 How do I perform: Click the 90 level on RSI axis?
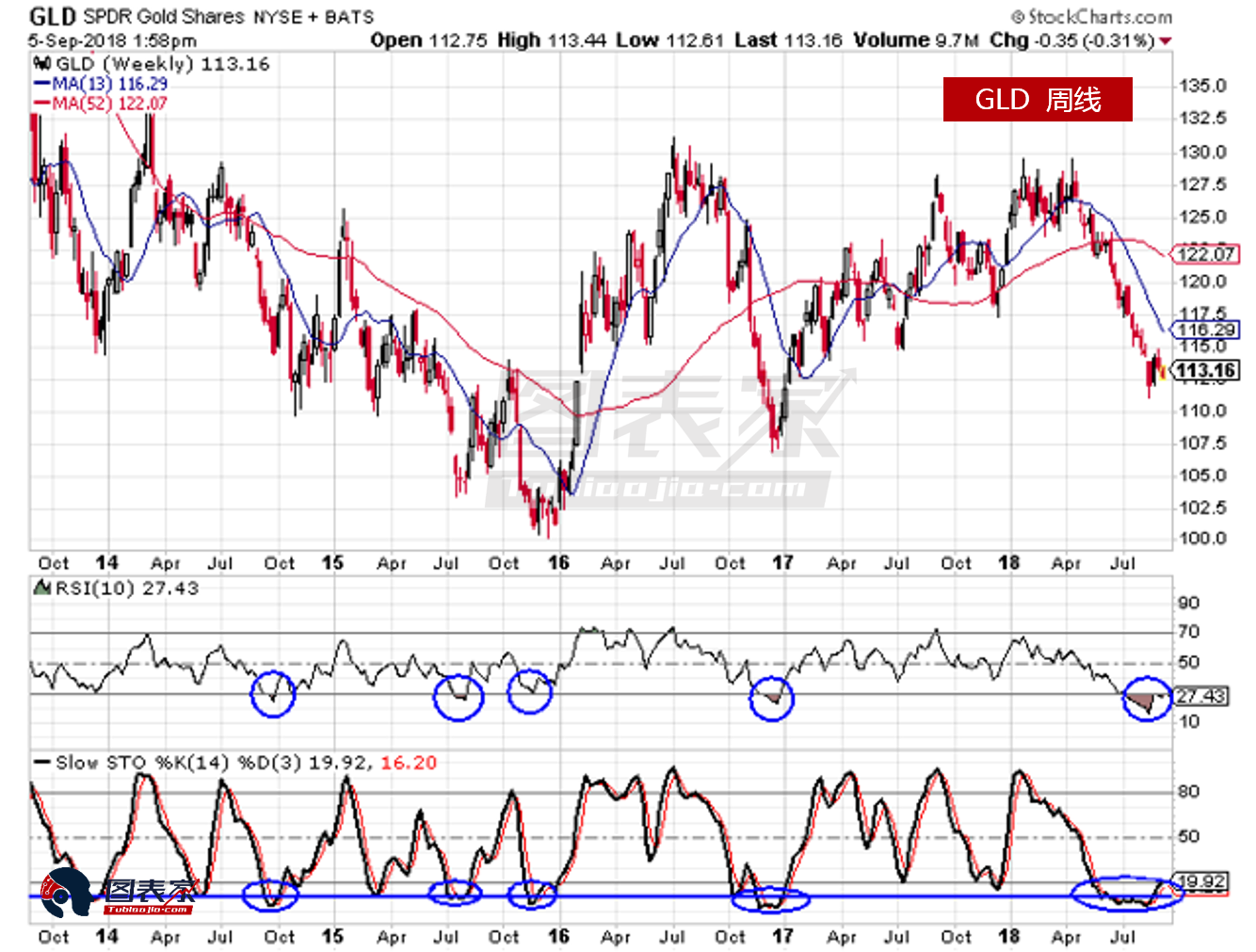click(1189, 603)
